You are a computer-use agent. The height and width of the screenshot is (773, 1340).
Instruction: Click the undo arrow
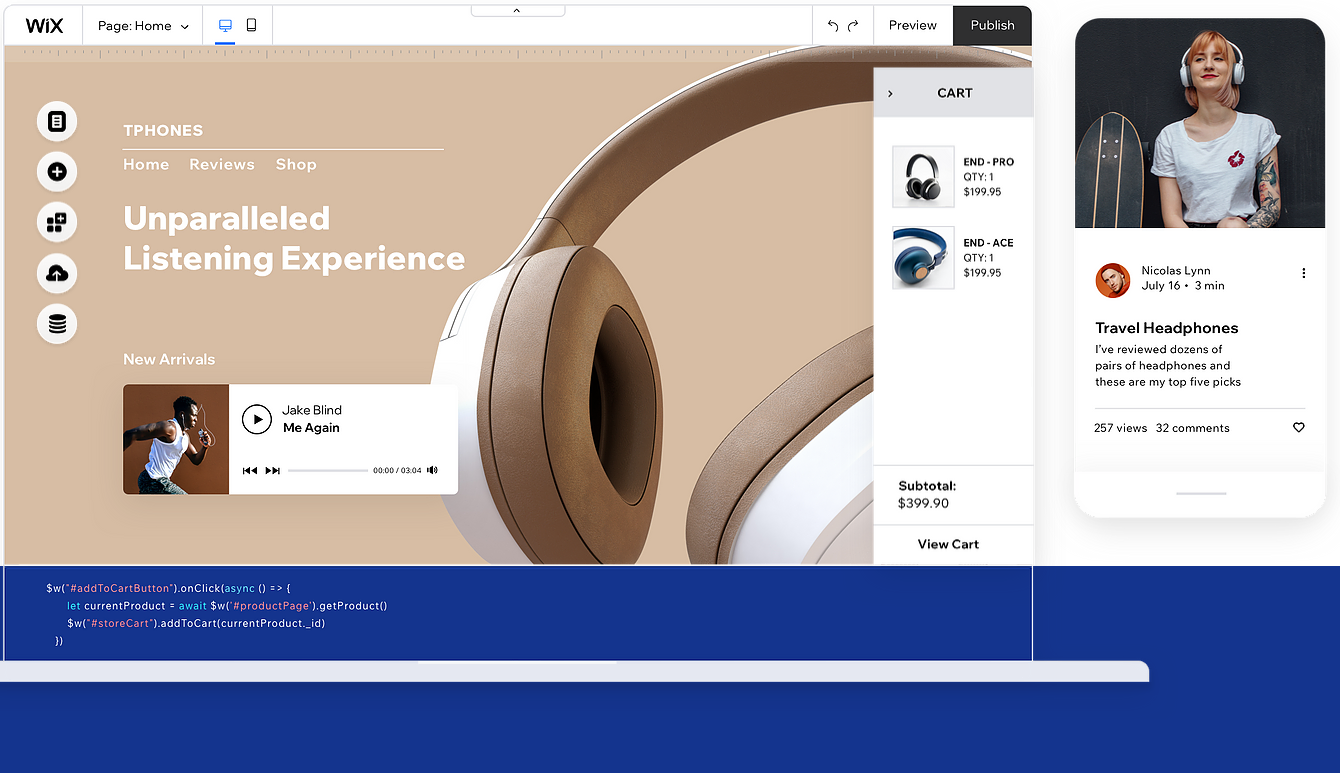833,26
